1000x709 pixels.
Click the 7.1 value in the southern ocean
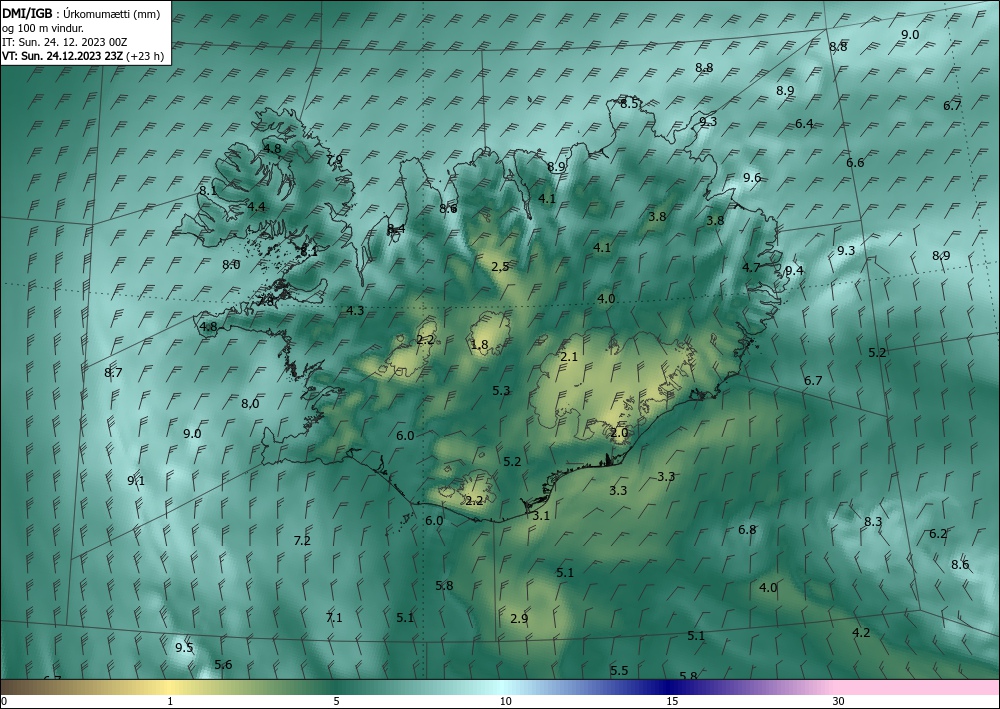click(334, 618)
